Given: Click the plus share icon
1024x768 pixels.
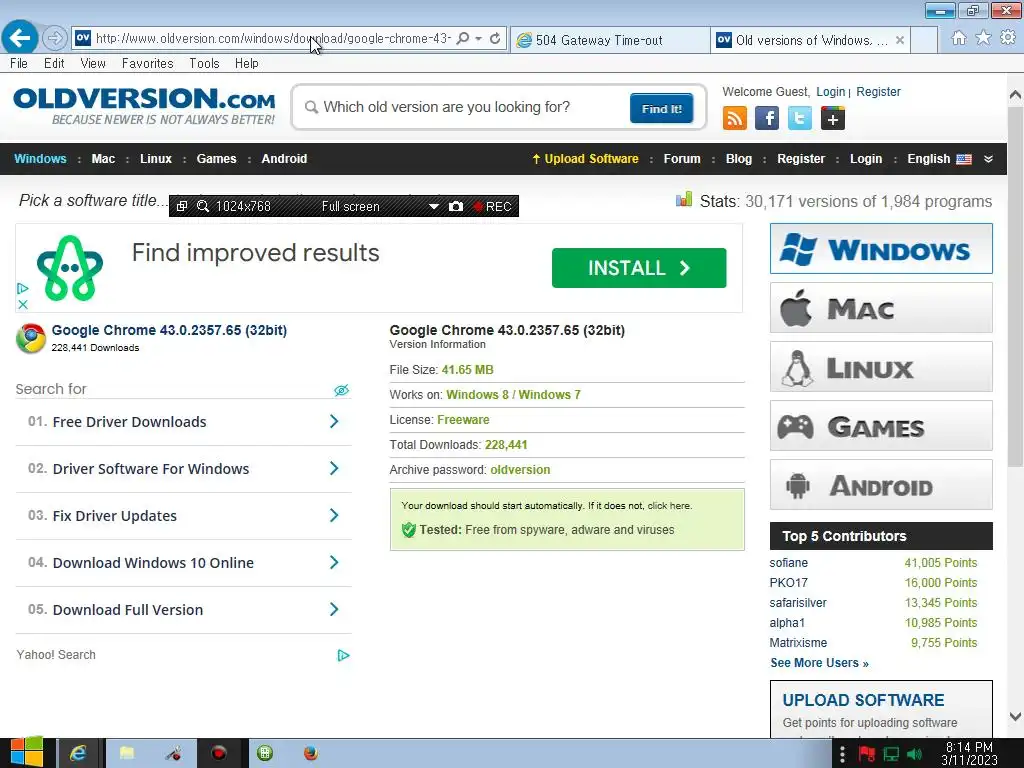Looking at the screenshot, I should (x=833, y=118).
